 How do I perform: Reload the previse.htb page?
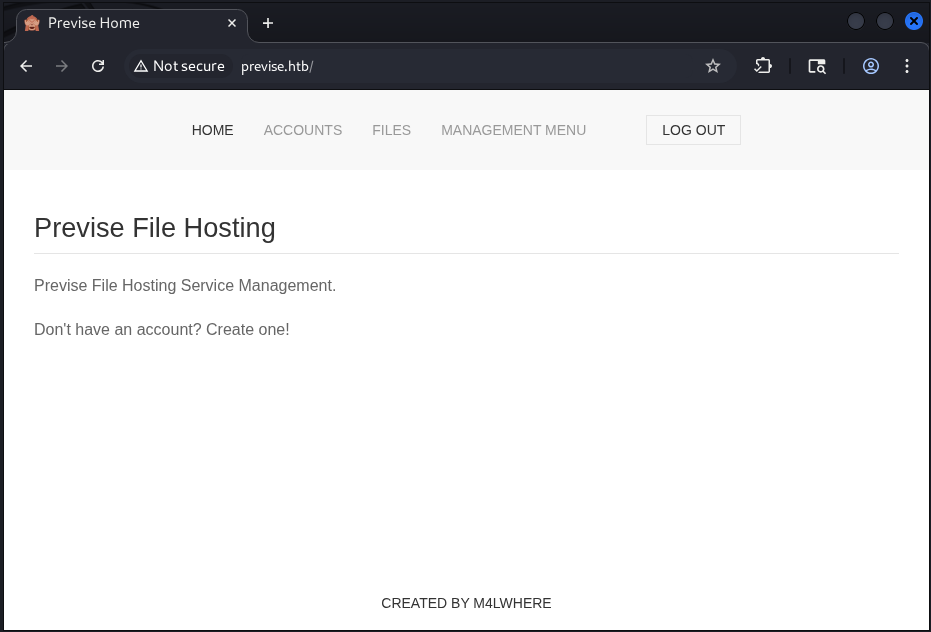click(98, 66)
